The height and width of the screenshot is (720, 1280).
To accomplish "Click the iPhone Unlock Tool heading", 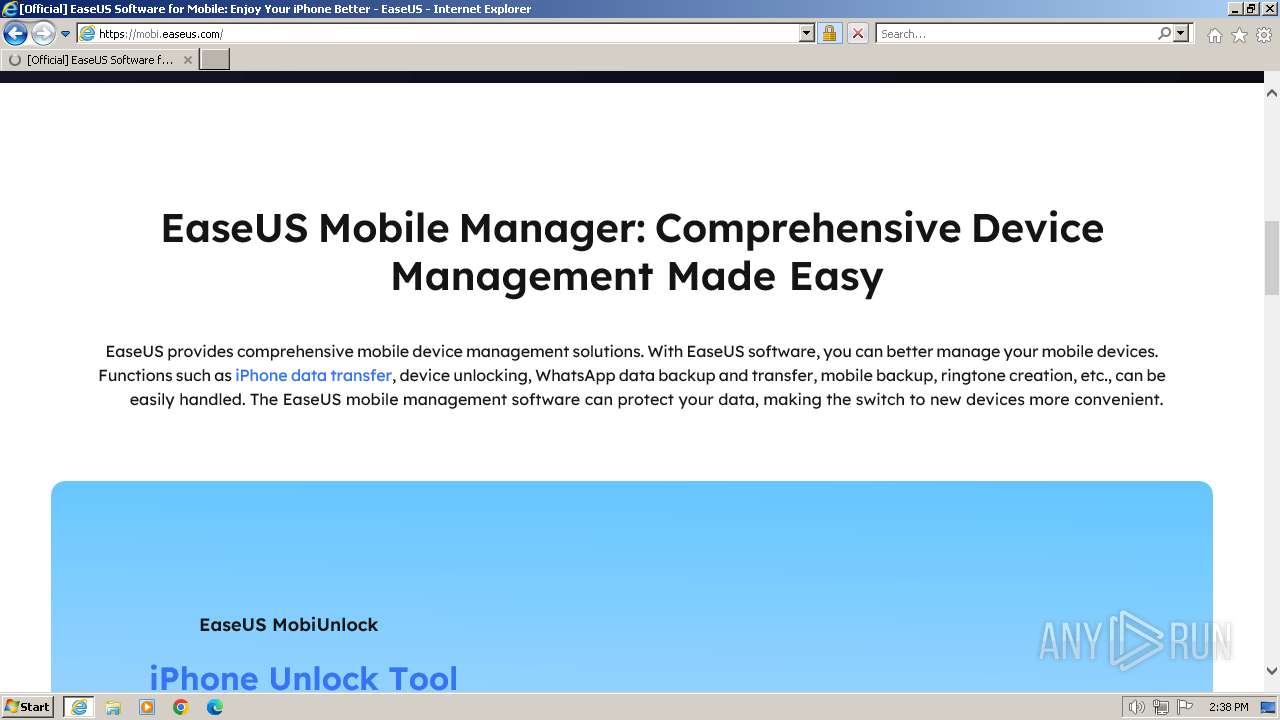I will point(303,678).
